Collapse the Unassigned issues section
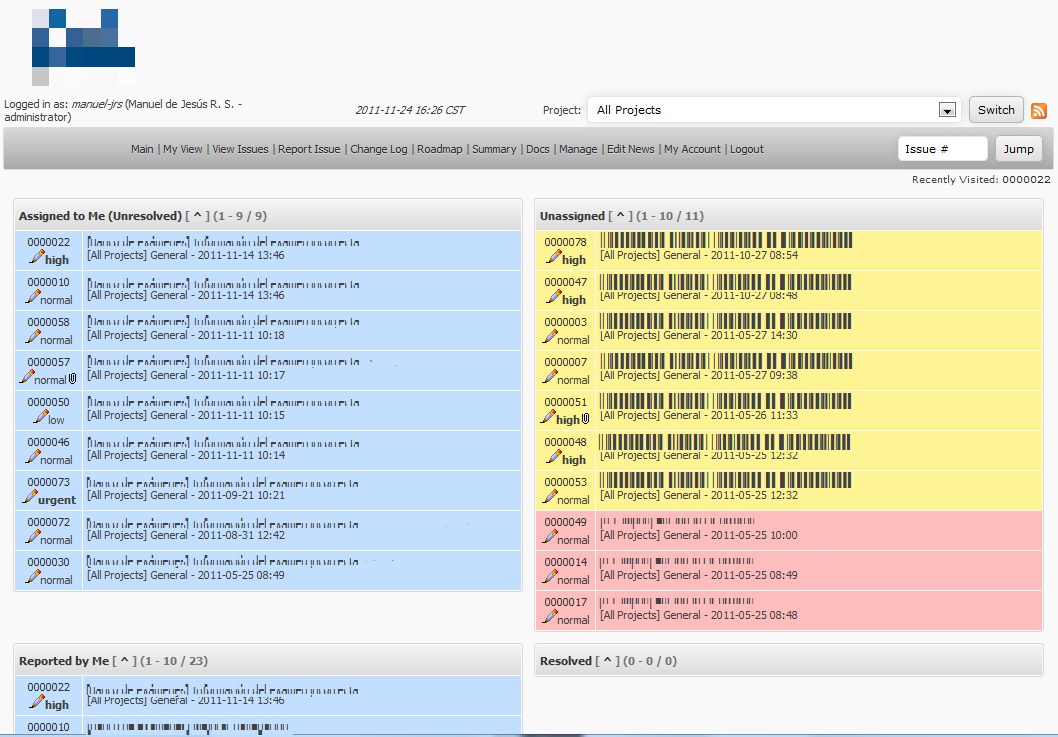The width and height of the screenshot is (1058, 737). coord(620,216)
